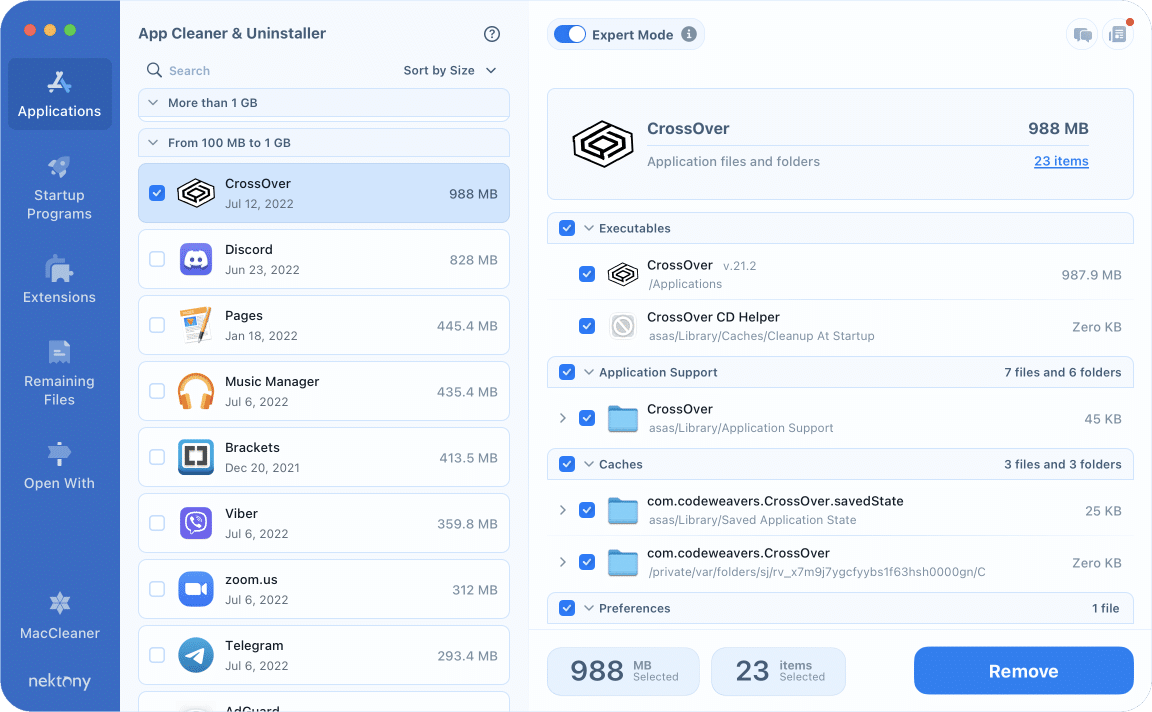Image resolution: width=1152 pixels, height=712 pixels.
Task: Expand the CrossOver Application Support folder
Action: point(563,418)
